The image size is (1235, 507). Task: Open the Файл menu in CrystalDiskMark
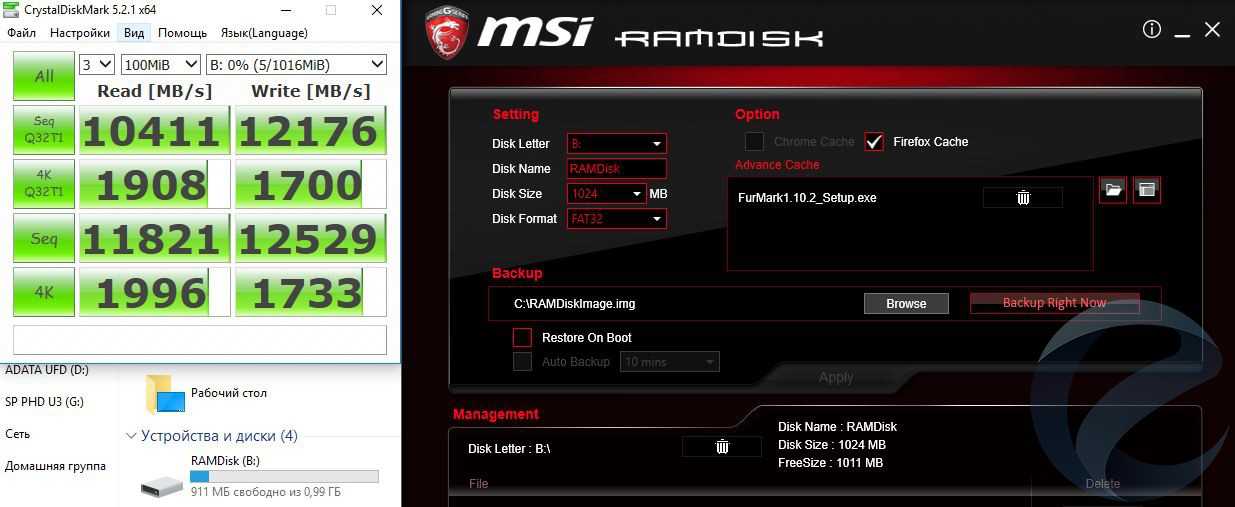pos(21,33)
